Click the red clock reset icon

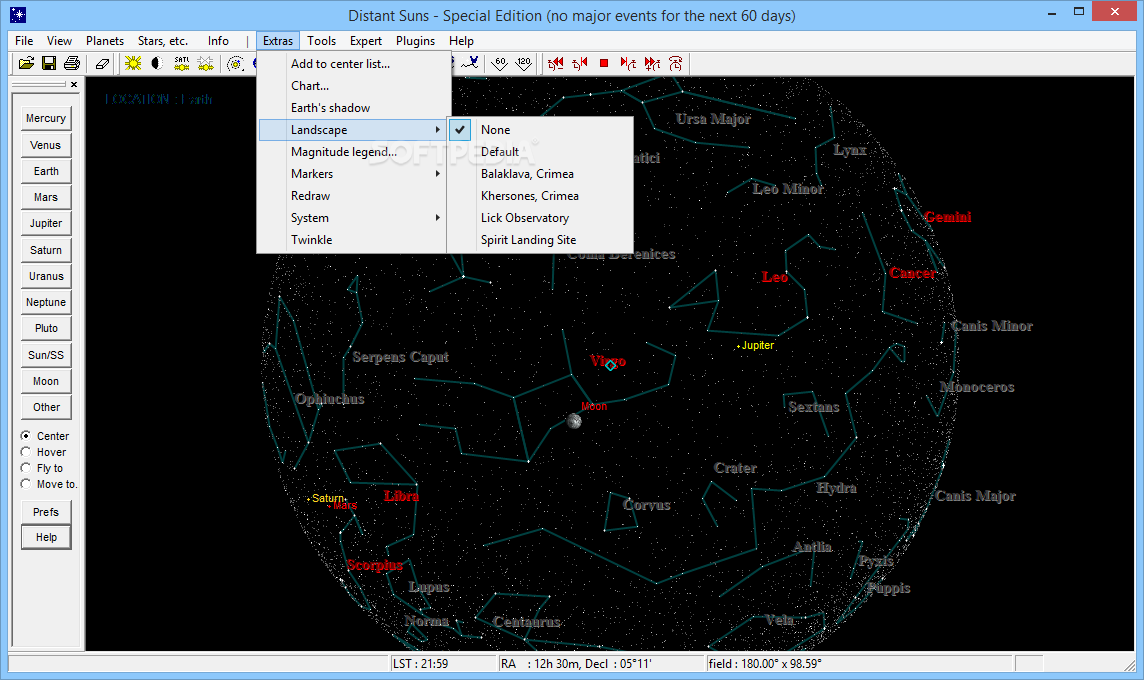click(x=676, y=63)
